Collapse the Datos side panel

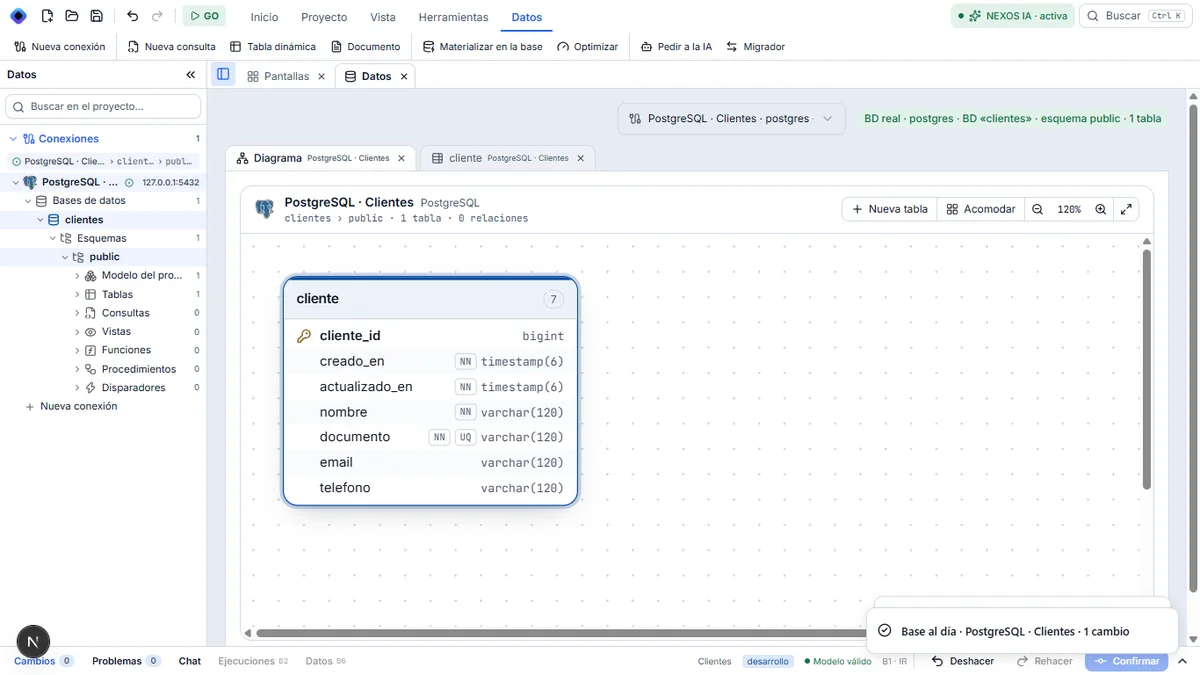click(191, 75)
